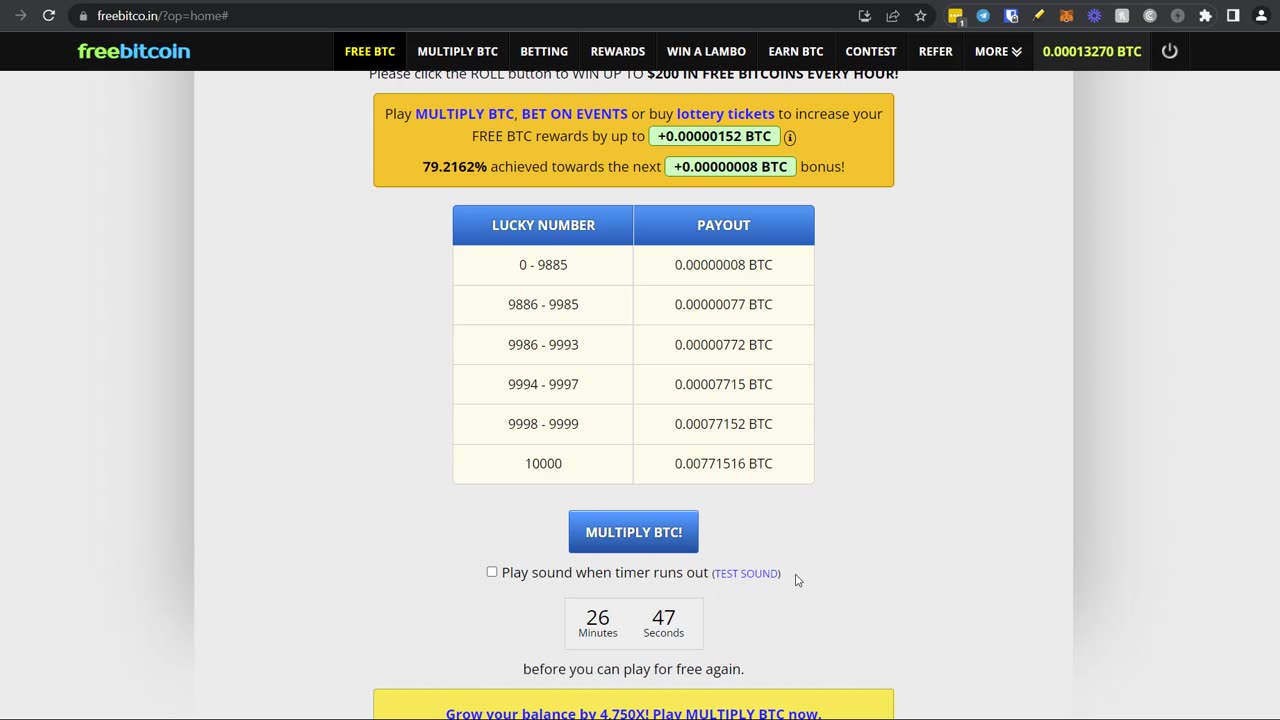1280x720 pixels.
Task: Open Extensions puzzle piece menu
Action: pyautogui.click(x=1205, y=16)
